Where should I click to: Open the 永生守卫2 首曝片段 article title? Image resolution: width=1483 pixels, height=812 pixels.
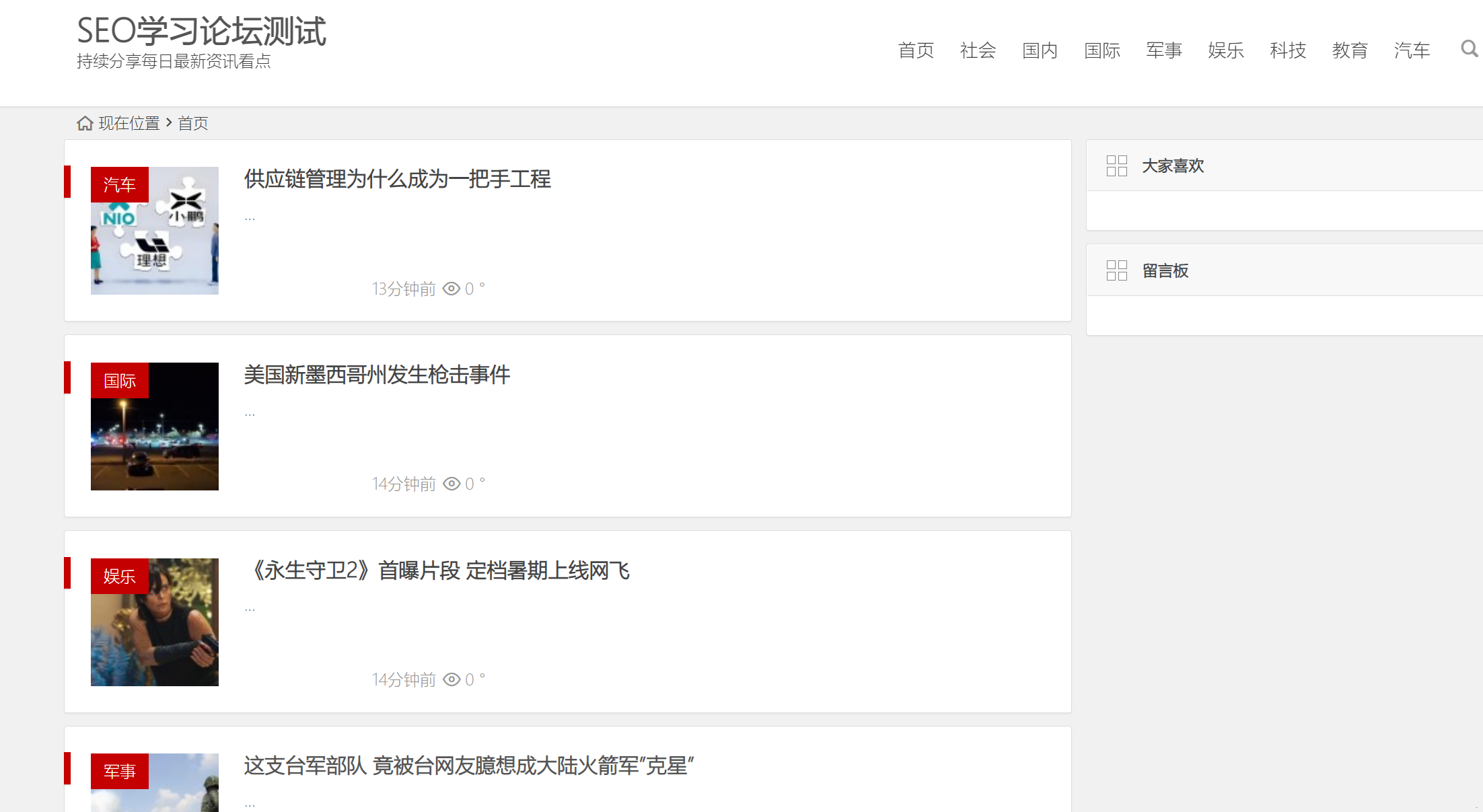437,570
